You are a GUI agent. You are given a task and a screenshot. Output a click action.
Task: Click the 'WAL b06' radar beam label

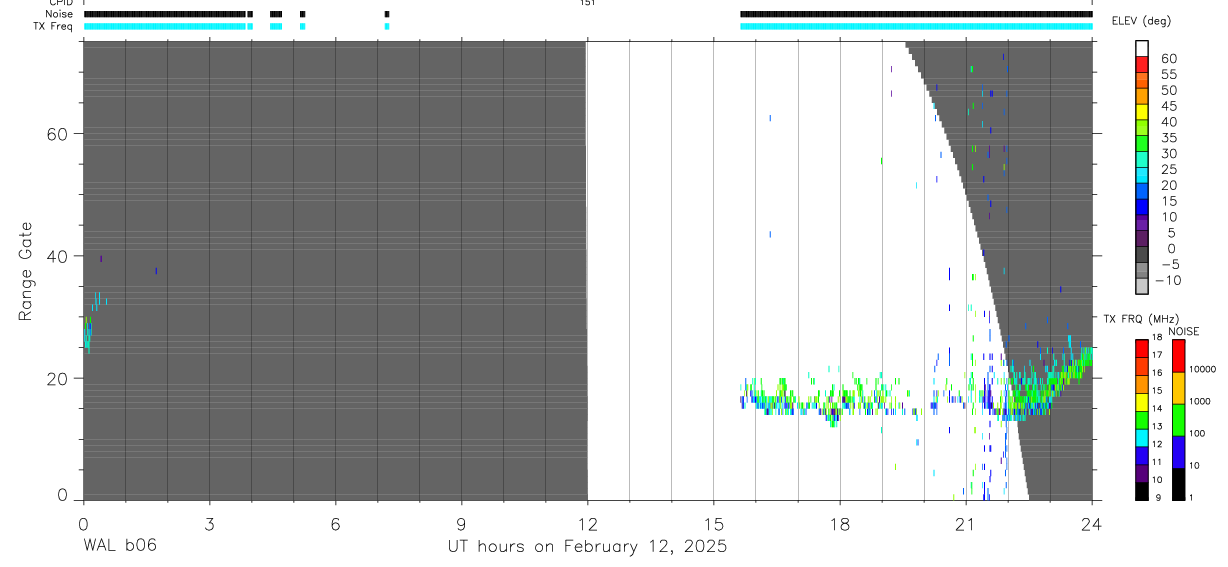120,546
